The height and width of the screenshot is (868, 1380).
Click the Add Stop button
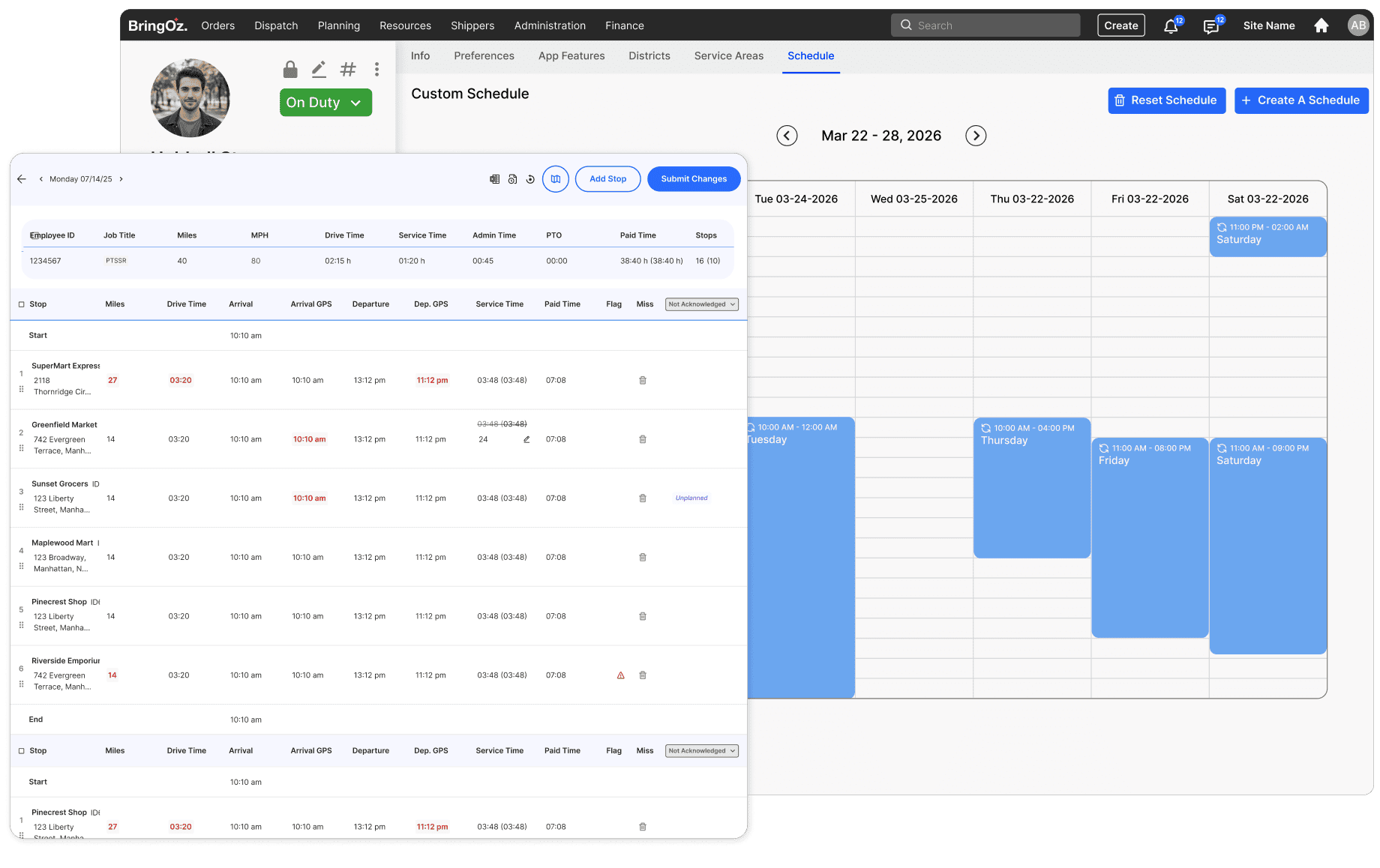[608, 179]
